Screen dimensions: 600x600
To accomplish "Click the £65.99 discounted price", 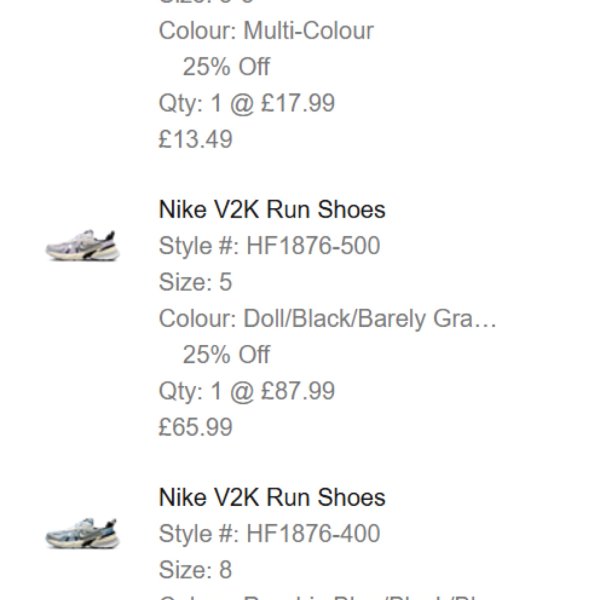I will (195, 427).
